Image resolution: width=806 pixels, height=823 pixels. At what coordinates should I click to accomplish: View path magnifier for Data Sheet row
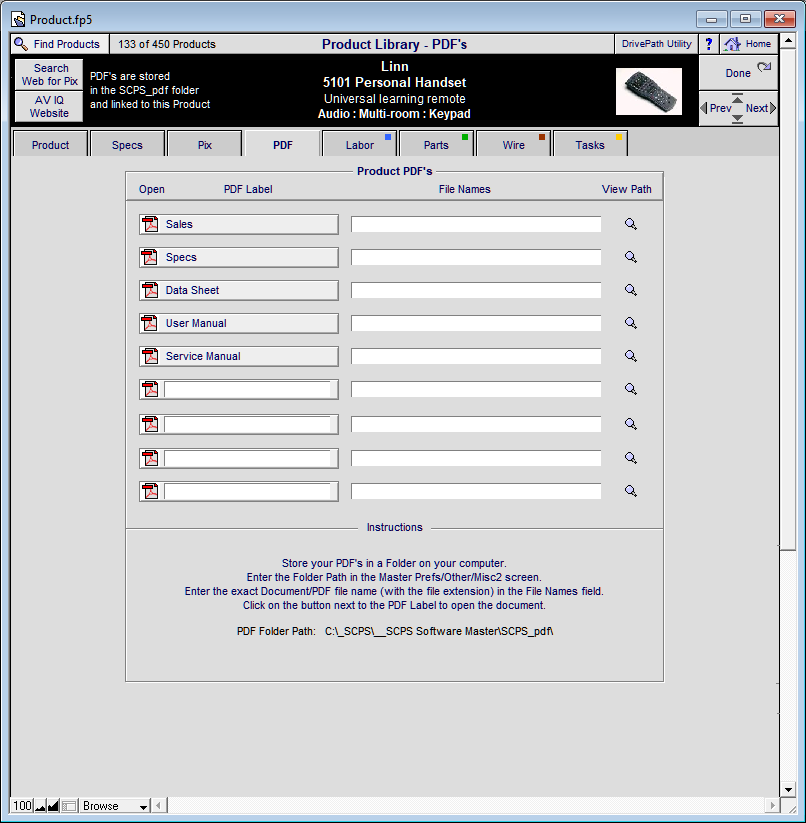click(x=631, y=290)
